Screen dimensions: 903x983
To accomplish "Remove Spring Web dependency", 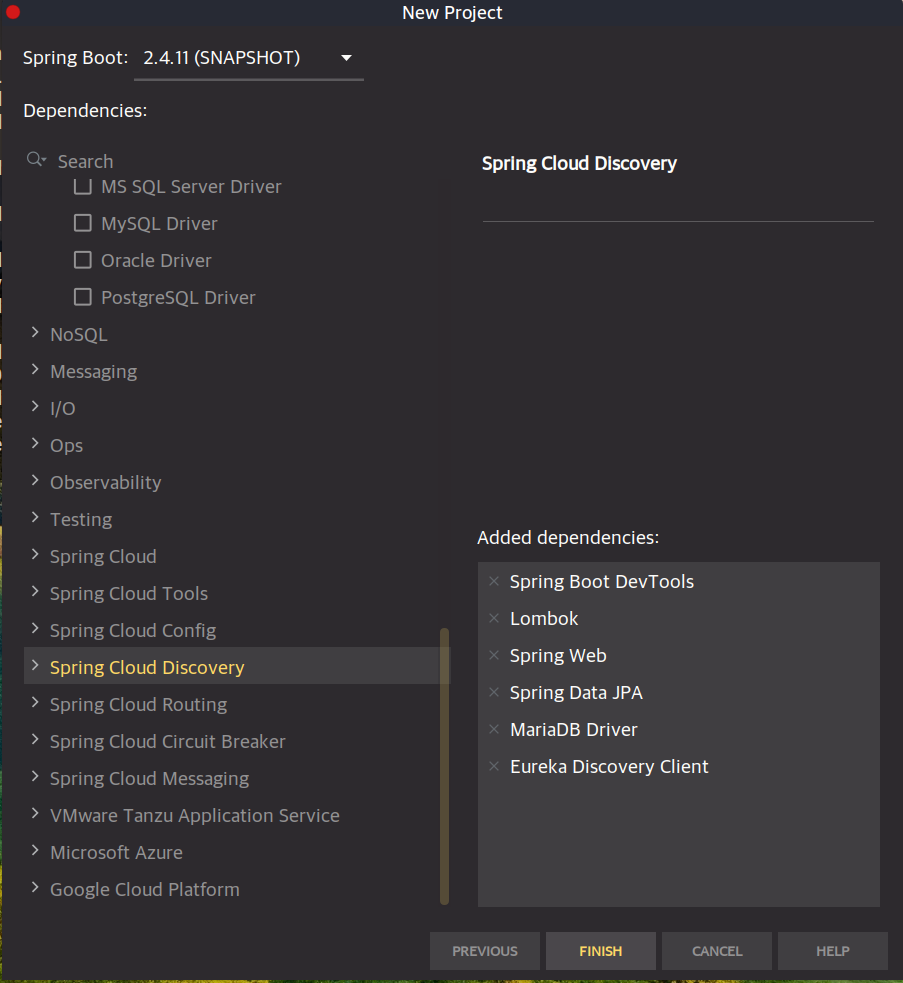I will [x=494, y=655].
